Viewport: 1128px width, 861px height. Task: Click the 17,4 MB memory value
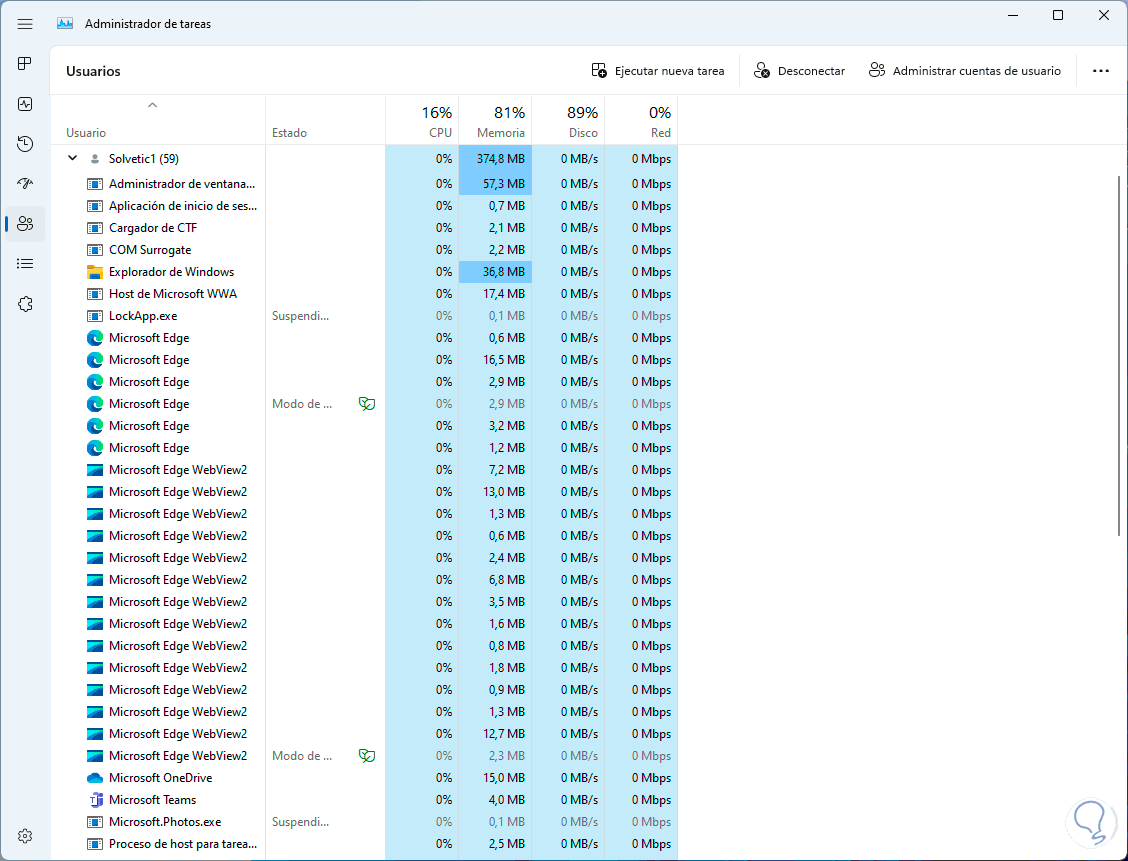(x=504, y=294)
